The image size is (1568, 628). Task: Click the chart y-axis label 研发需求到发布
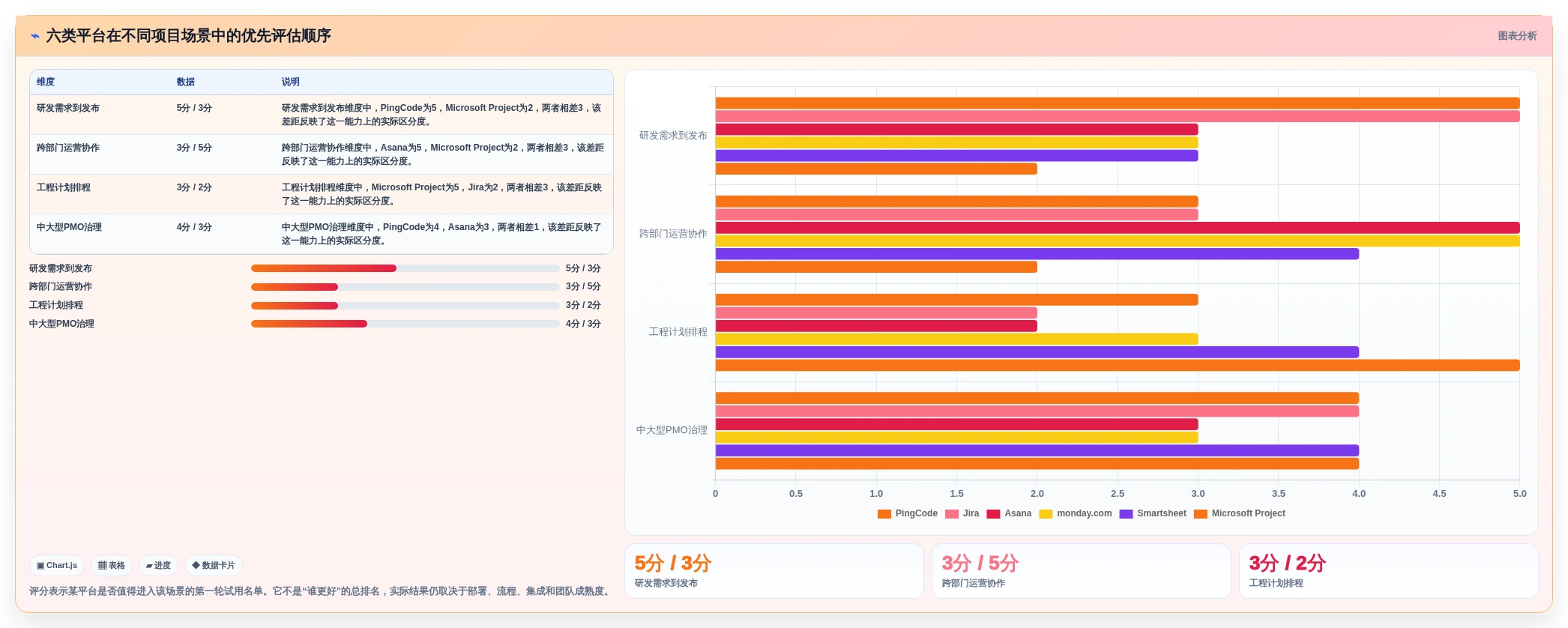point(673,136)
